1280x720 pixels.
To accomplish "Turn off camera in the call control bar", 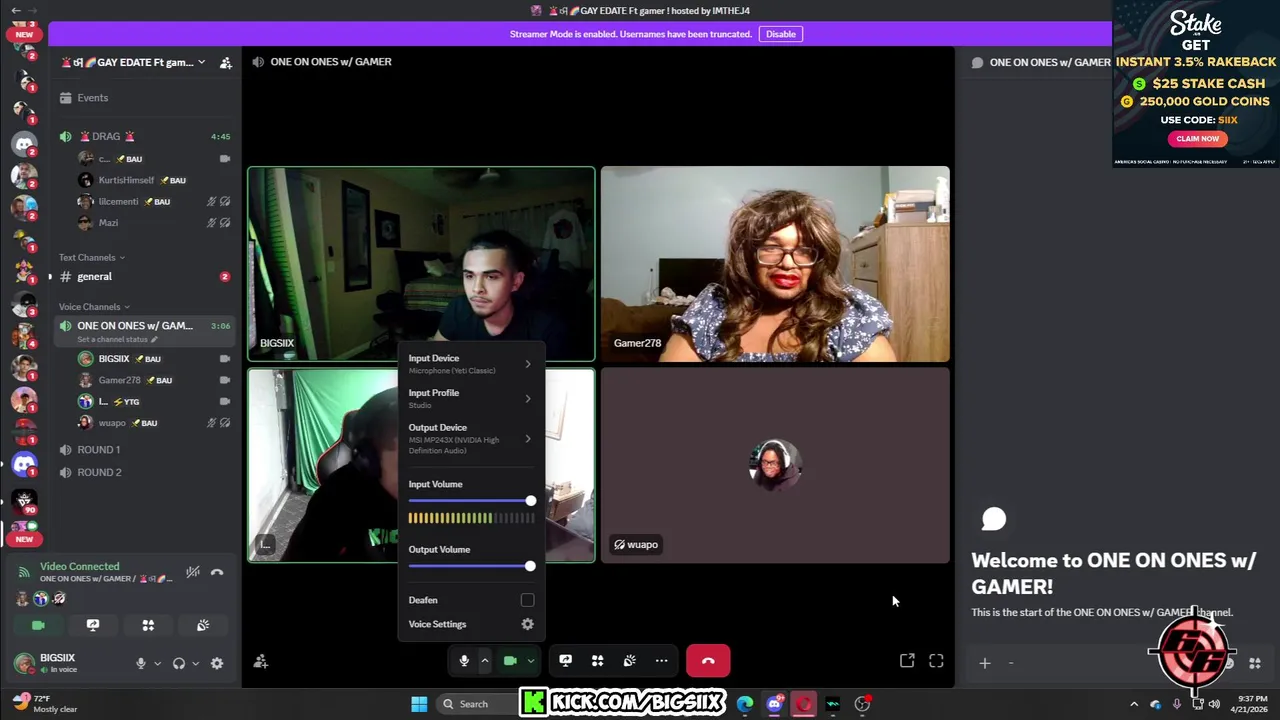I will 510,661.
